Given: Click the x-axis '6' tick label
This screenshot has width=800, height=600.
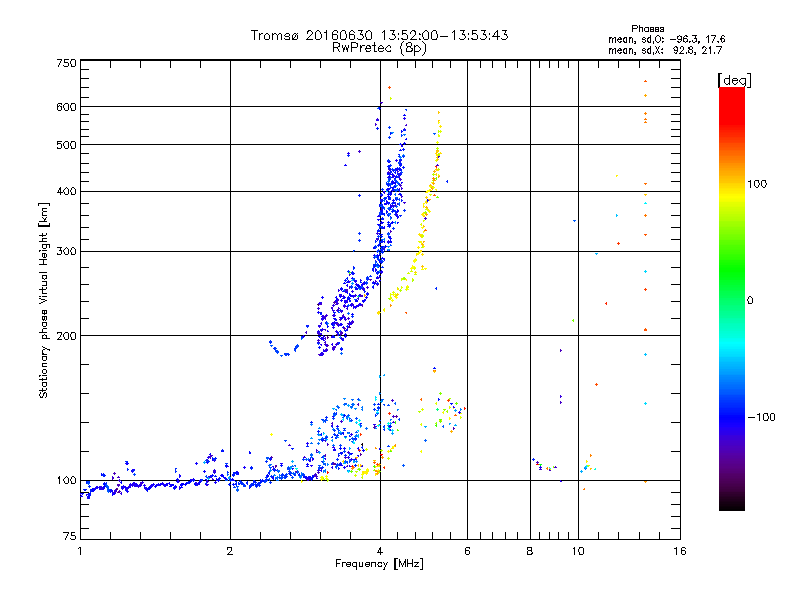Looking at the screenshot, I should [x=467, y=551].
